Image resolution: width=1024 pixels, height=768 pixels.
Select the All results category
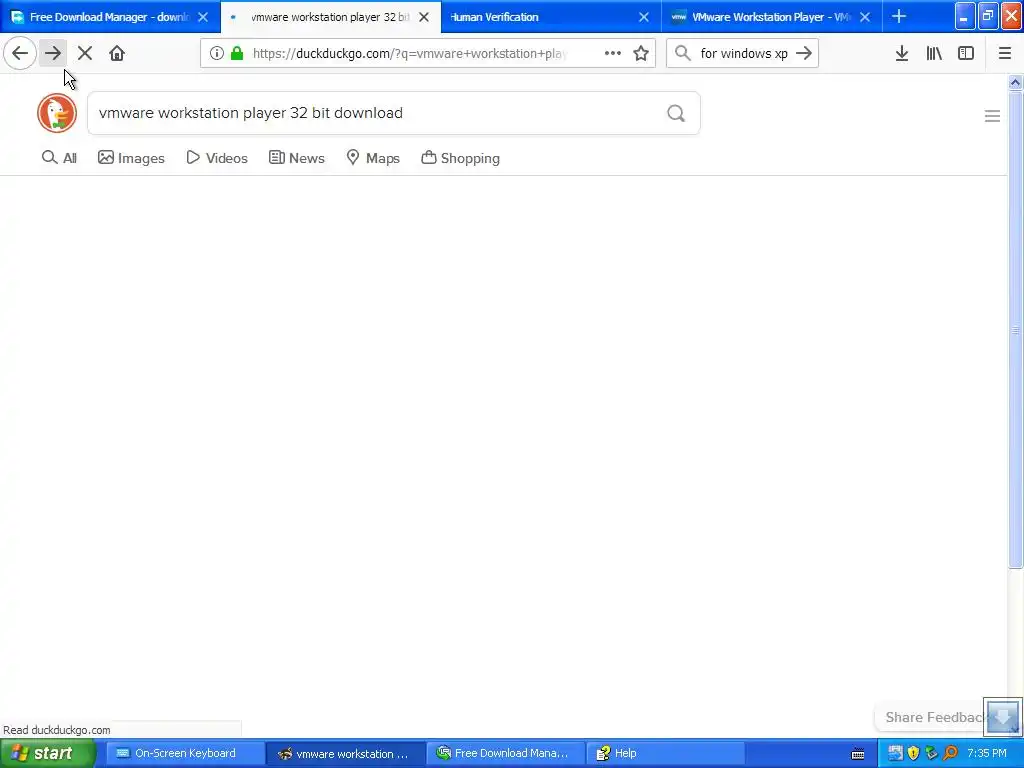click(x=59, y=158)
